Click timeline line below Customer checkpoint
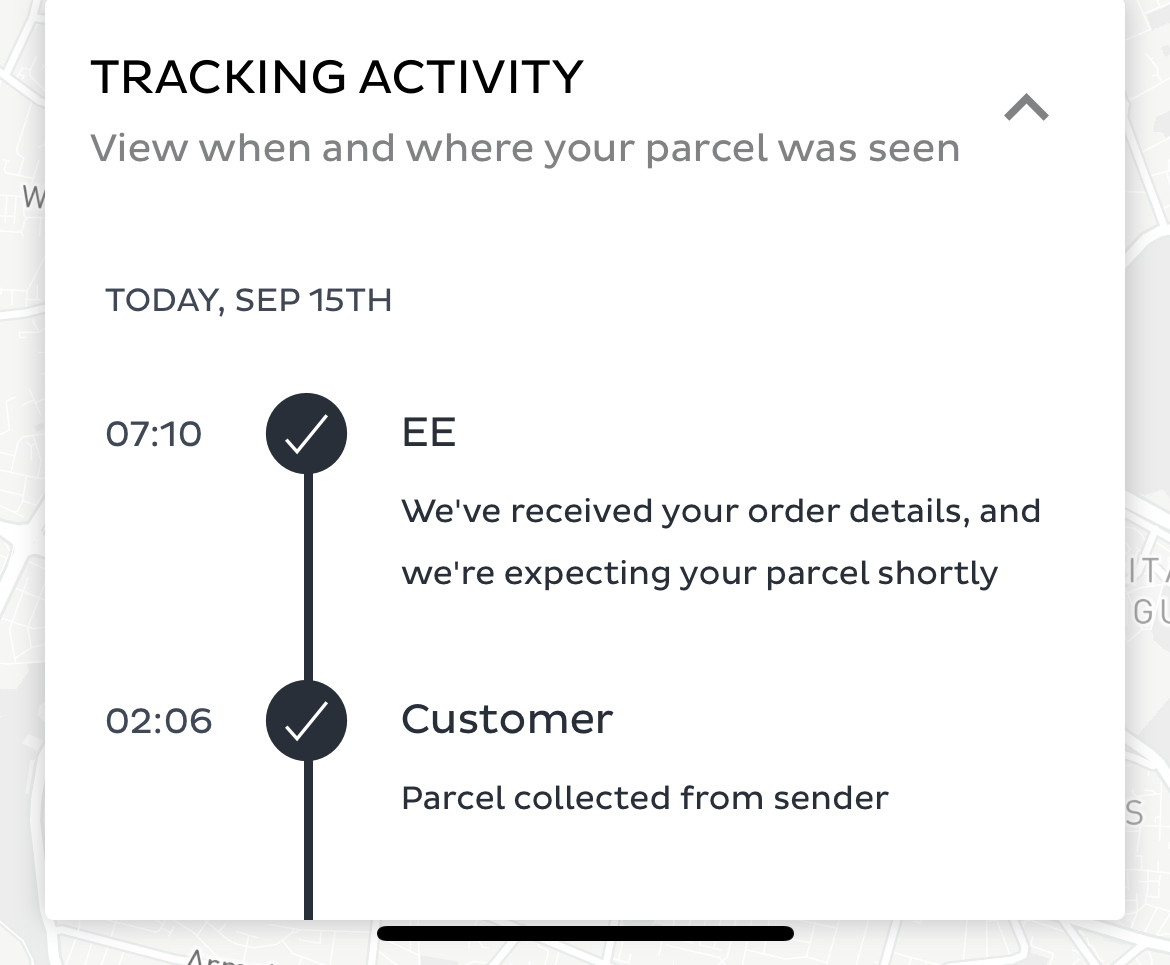 point(308,840)
